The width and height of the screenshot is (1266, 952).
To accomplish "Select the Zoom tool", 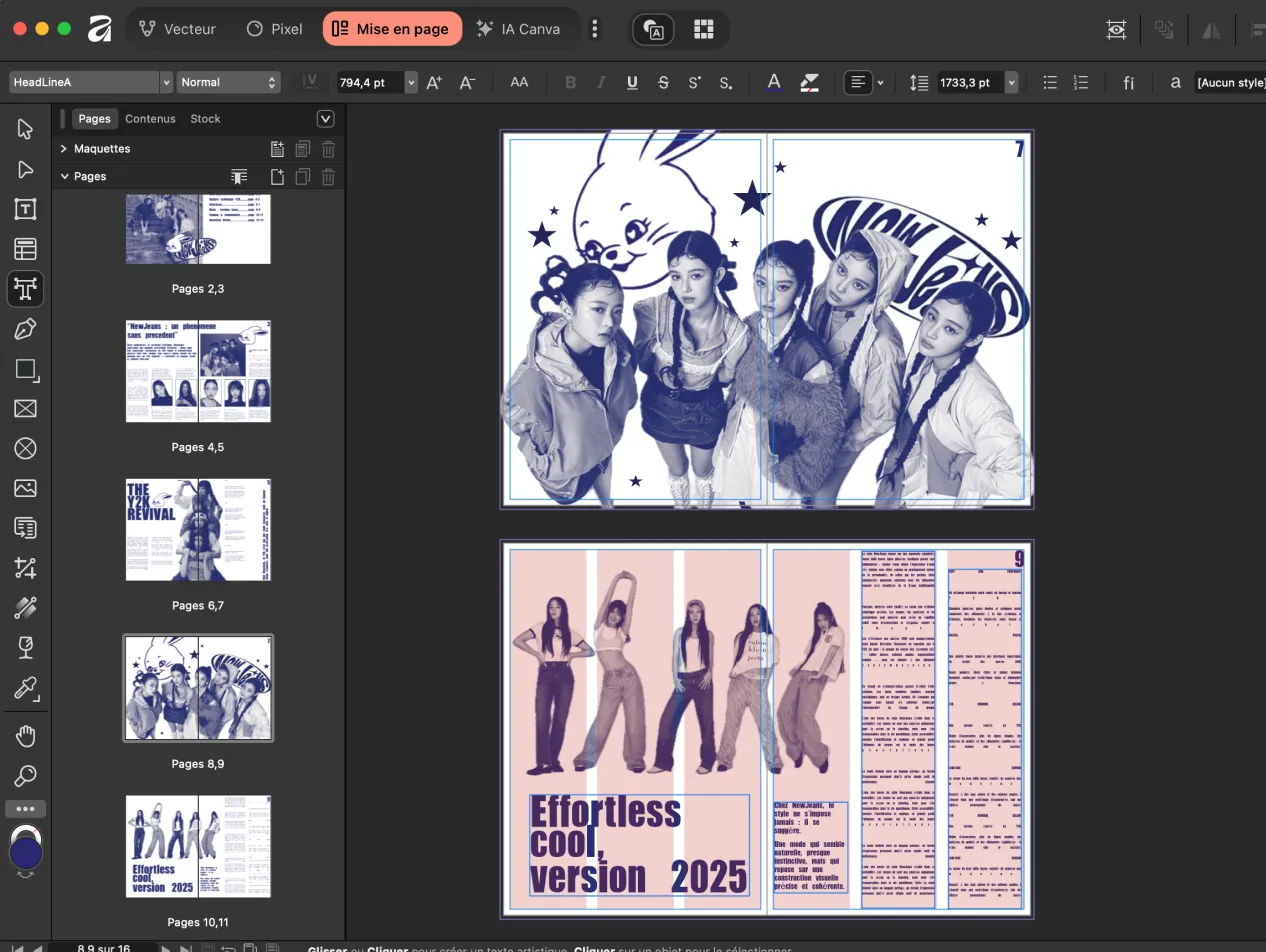I will pyautogui.click(x=25, y=776).
